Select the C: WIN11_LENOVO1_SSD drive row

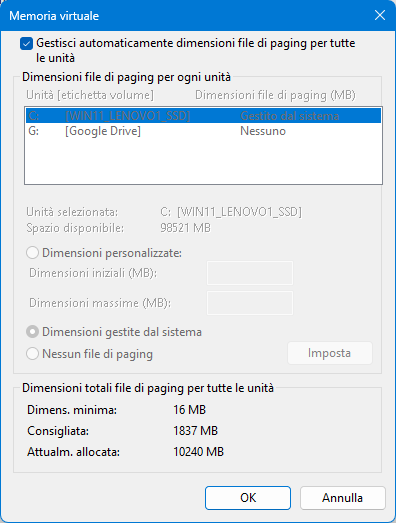pyautogui.click(x=203, y=116)
